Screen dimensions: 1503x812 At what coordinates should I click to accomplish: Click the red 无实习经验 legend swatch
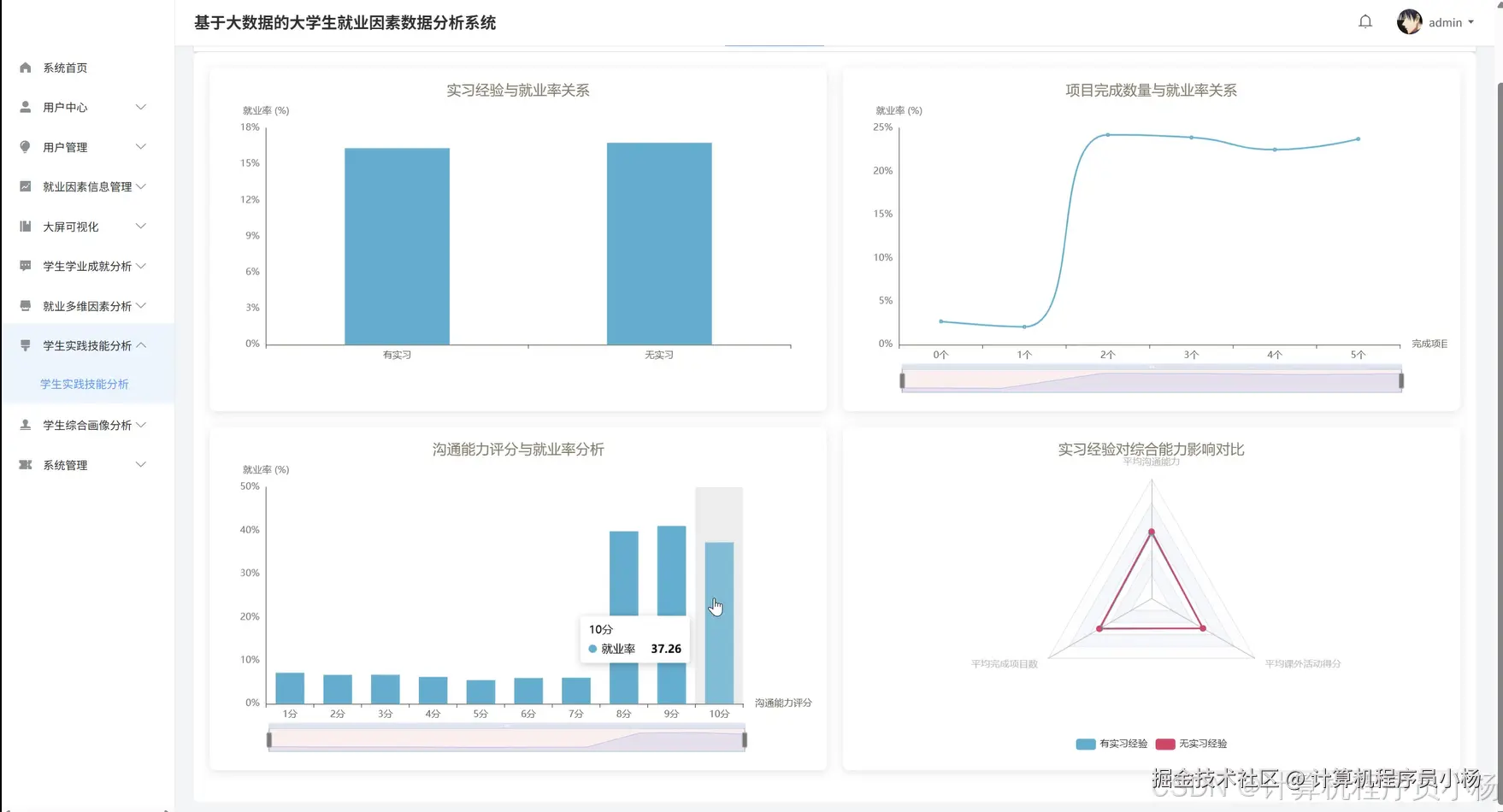point(1165,744)
